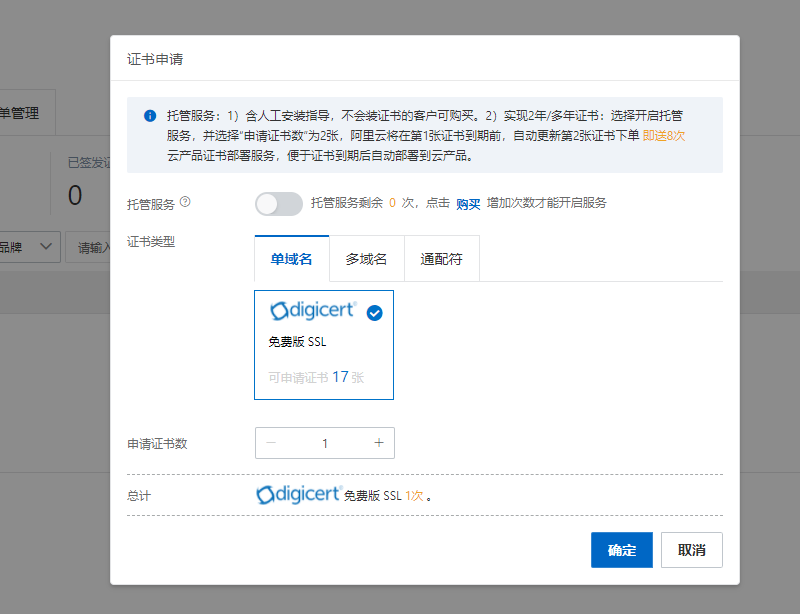The width and height of the screenshot is (800, 614).
Task: Click the 请输入 search field behind dialog
Action: click(88, 247)
